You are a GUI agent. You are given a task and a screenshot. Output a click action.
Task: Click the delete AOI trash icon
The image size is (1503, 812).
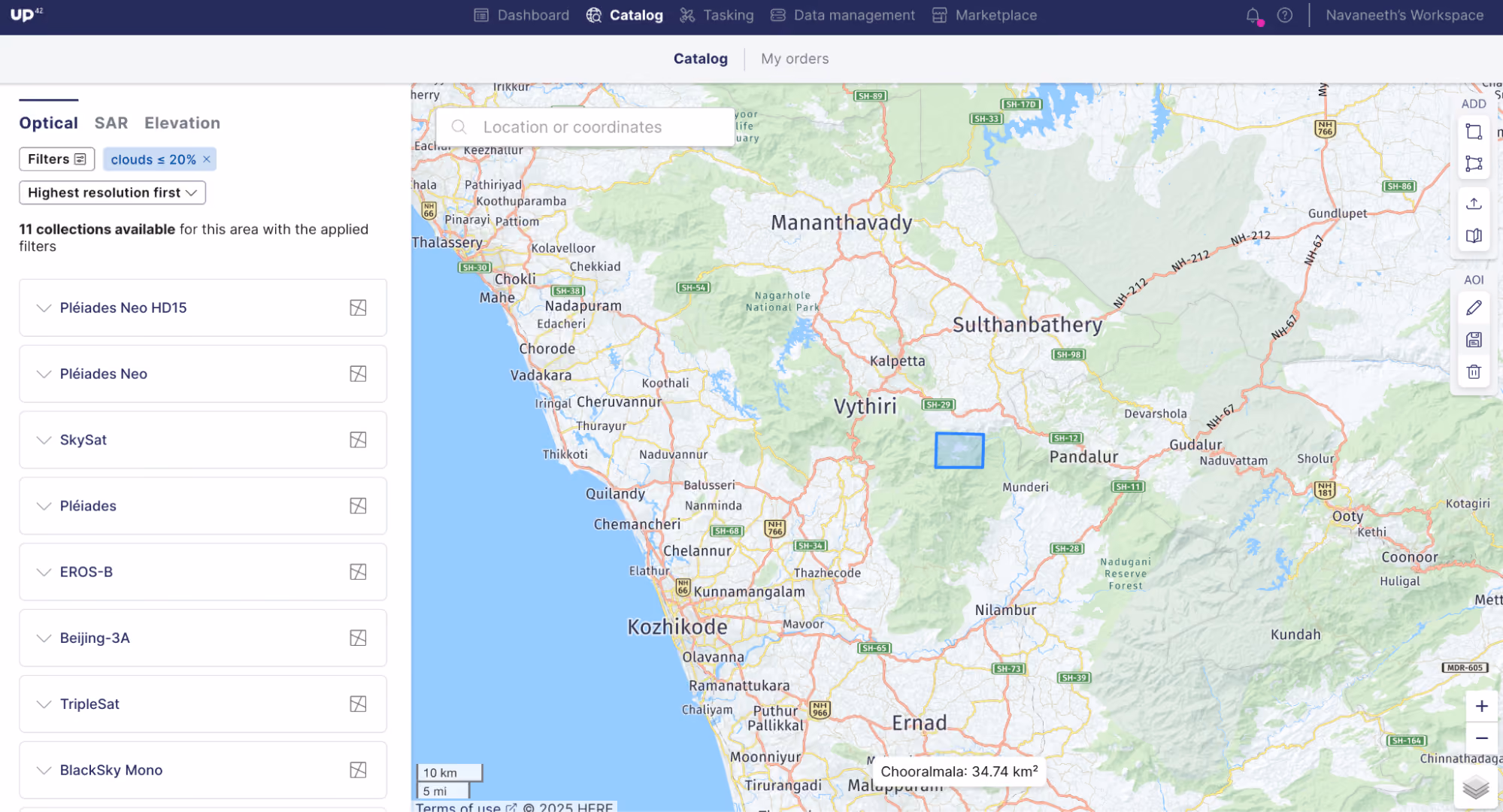[x=1474, y=372]
